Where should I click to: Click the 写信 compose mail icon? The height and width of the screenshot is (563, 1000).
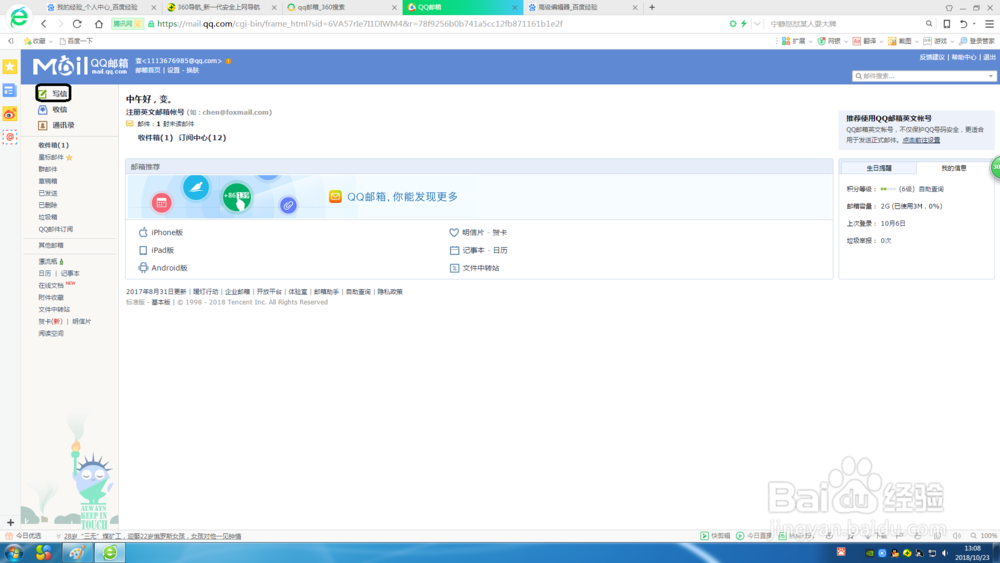coord(43,94)
